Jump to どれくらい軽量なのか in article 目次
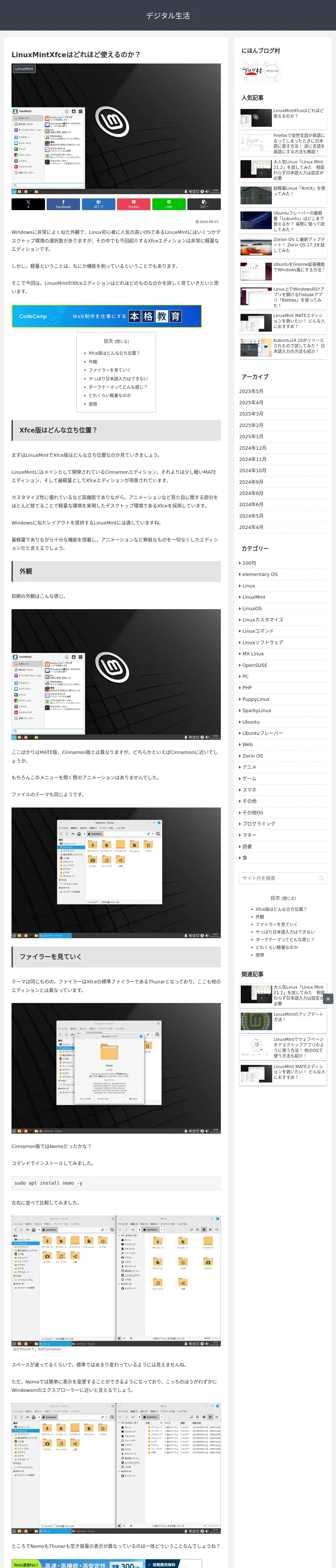The image size is (336, 1568). [x=110, y=396]
